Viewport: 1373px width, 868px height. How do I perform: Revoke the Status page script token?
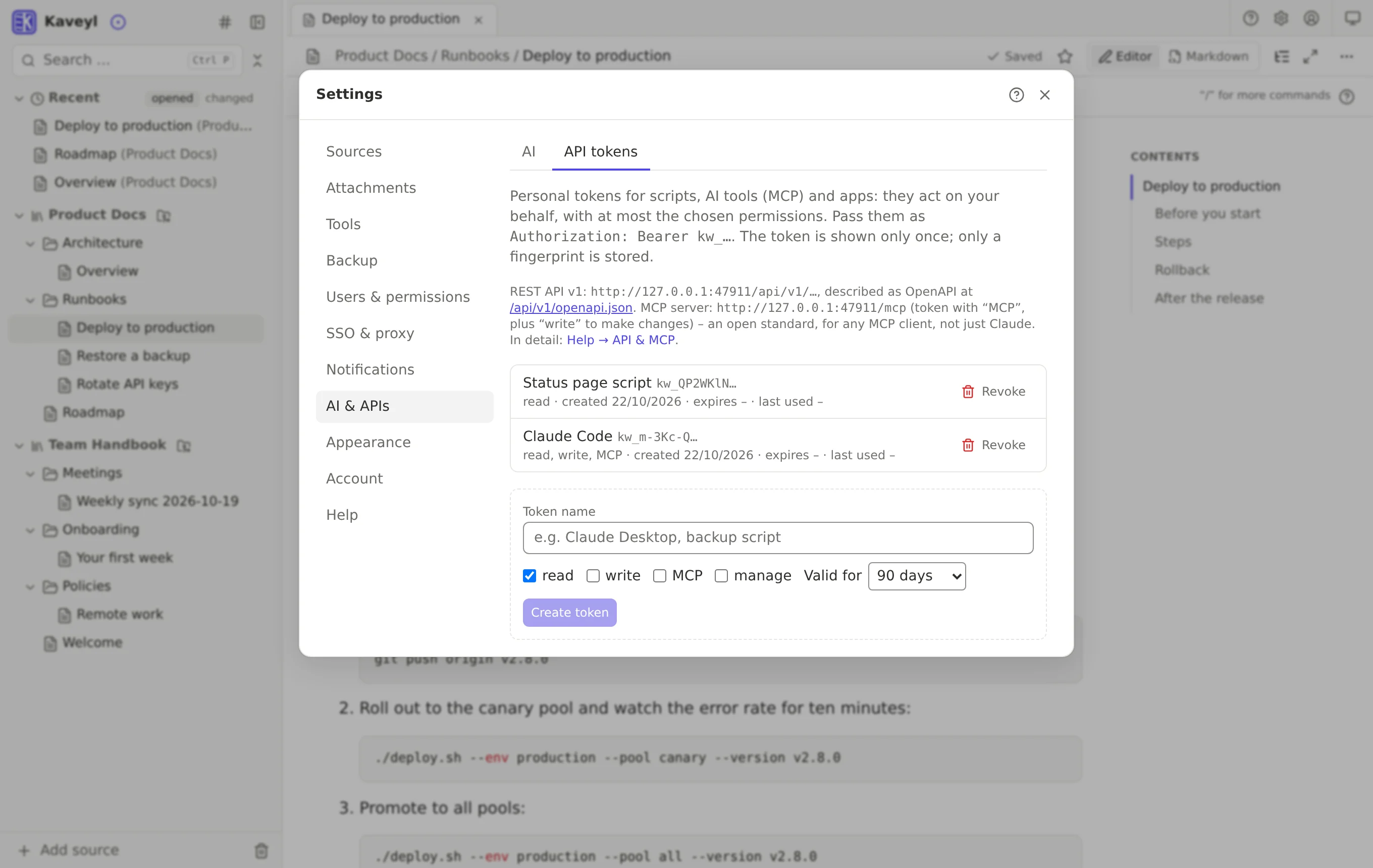coord(993,392)
